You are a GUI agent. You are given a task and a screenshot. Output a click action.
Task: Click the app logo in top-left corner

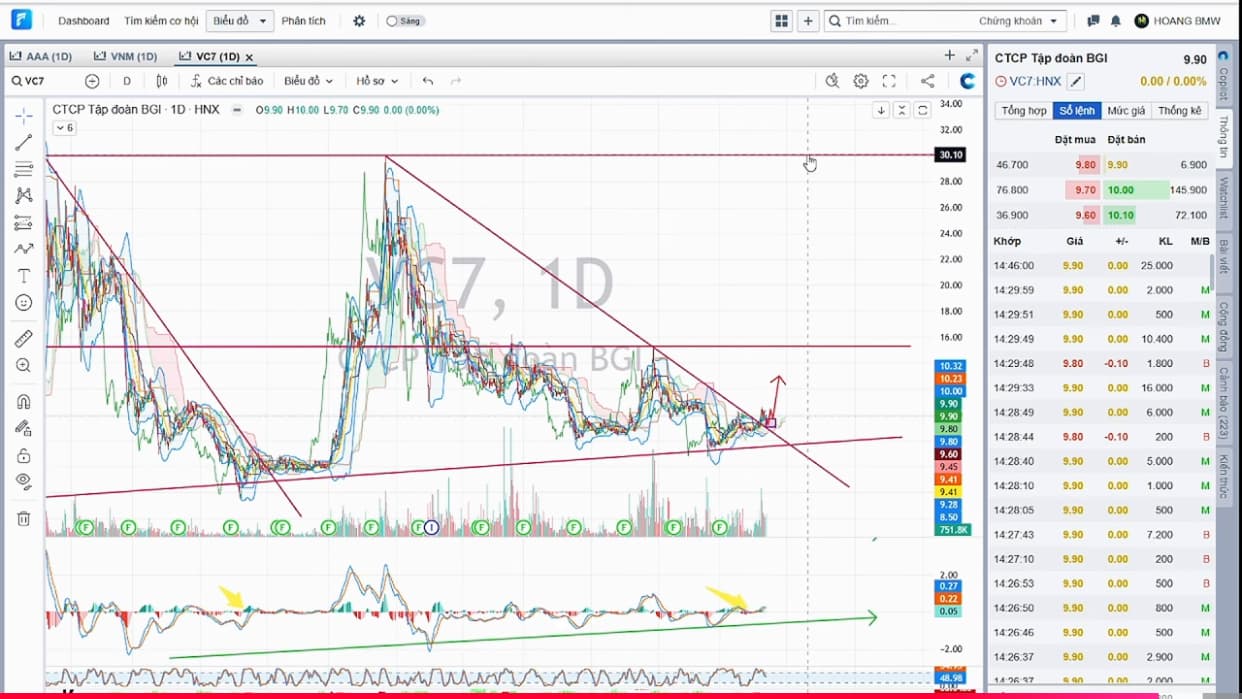click(x=21, y=20)
